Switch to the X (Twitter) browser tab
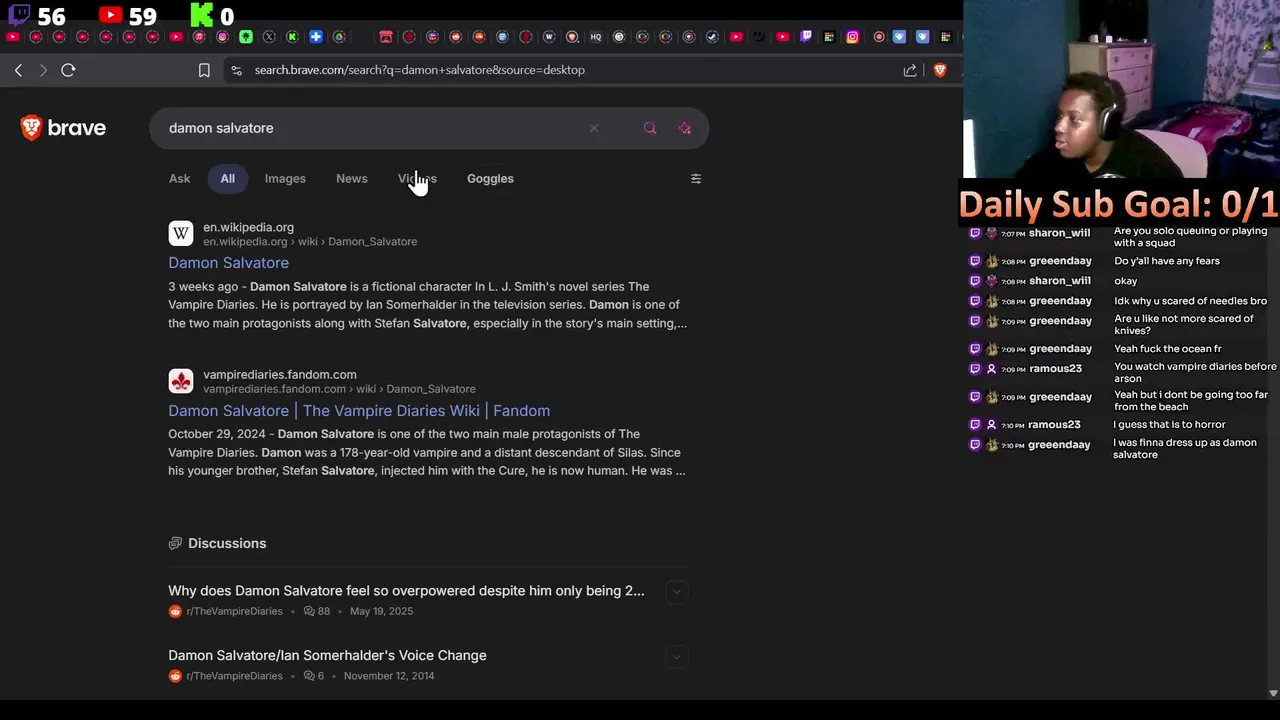This screenshot has height=720, width=1280. click(269, 37)
